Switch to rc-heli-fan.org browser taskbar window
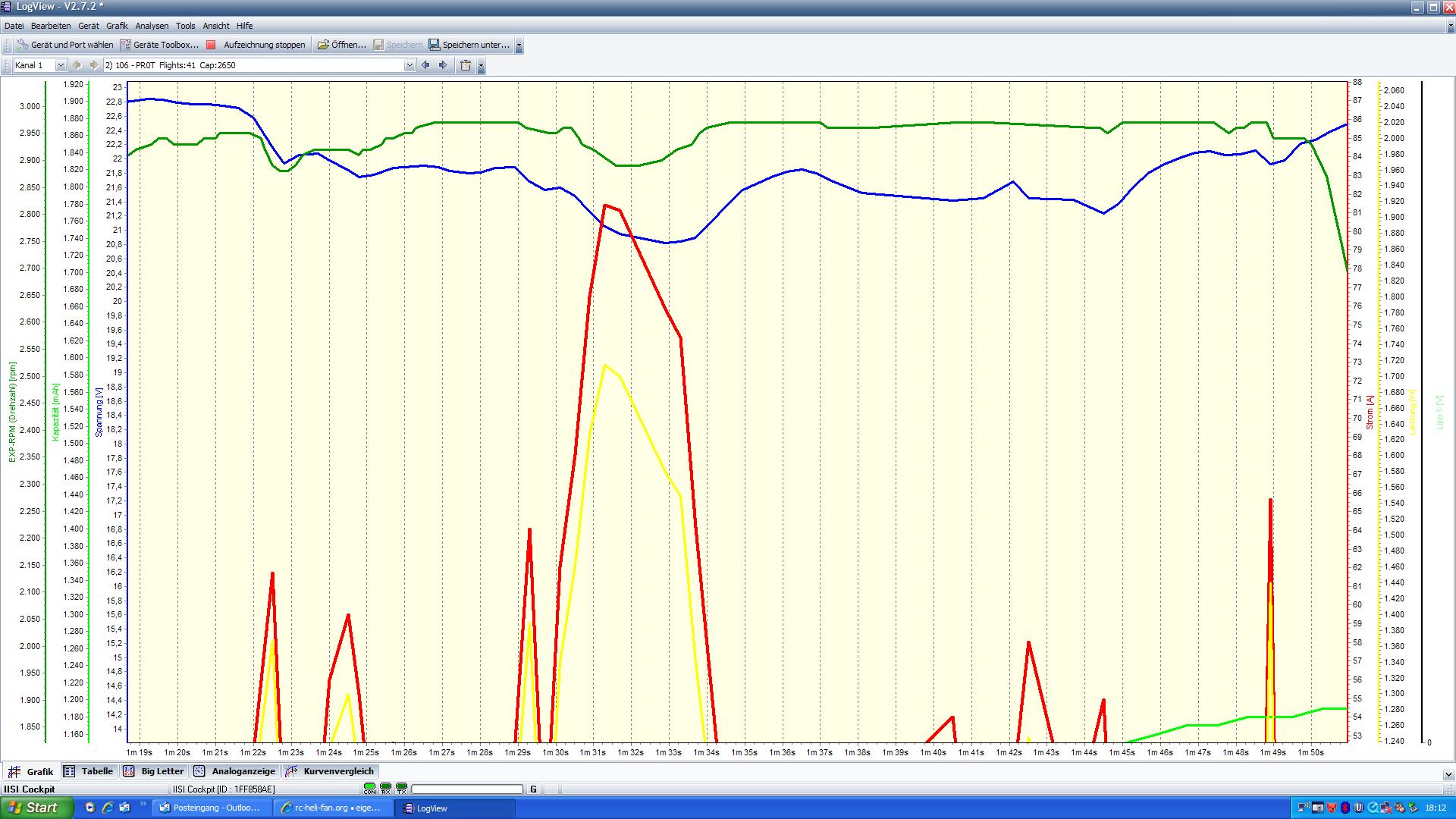The image size is (1456, 819). 334,808
